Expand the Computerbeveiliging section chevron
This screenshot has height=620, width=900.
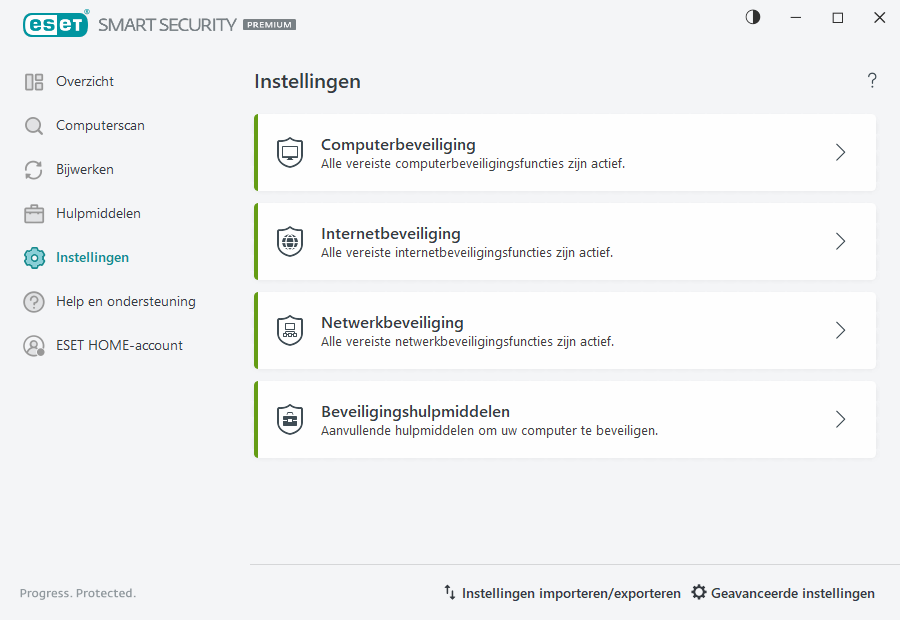[x=840, y=152]
